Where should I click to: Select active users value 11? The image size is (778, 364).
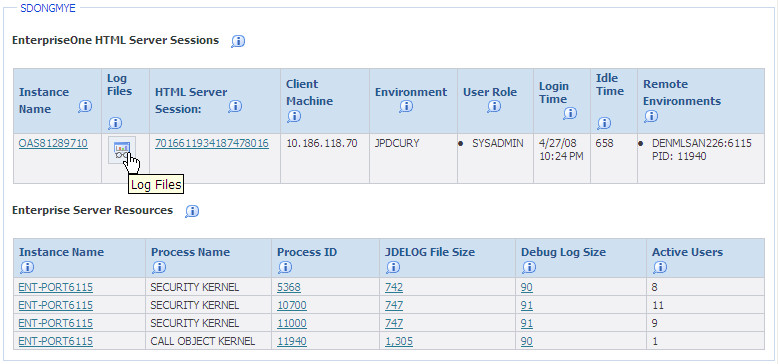658,305
